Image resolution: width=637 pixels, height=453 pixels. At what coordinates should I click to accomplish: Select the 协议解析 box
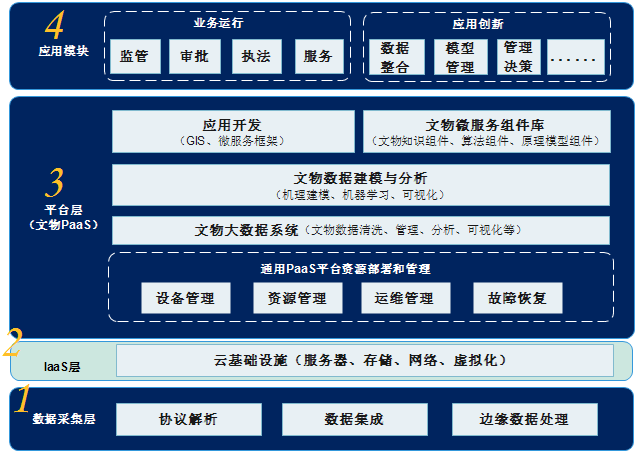point(188,418)
